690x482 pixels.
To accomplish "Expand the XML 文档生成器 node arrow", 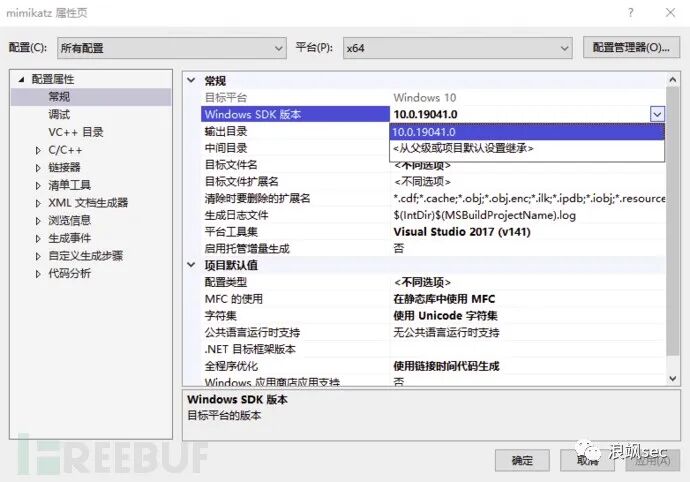I will point(38,203).
